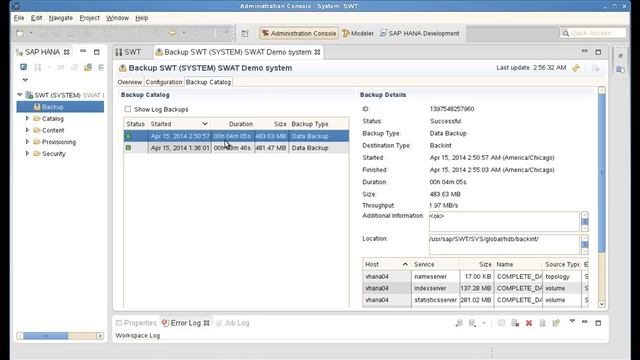Expand the Content folder
Viewport: 640px width, 360px height.
click(x=27, y=130)
